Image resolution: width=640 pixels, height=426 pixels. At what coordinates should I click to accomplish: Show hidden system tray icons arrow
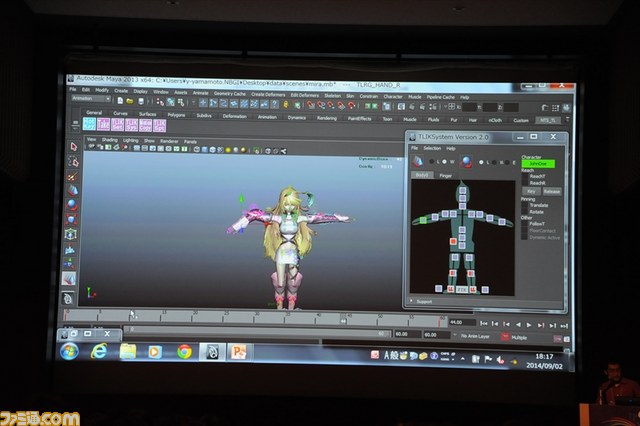[x=463, y=359]
